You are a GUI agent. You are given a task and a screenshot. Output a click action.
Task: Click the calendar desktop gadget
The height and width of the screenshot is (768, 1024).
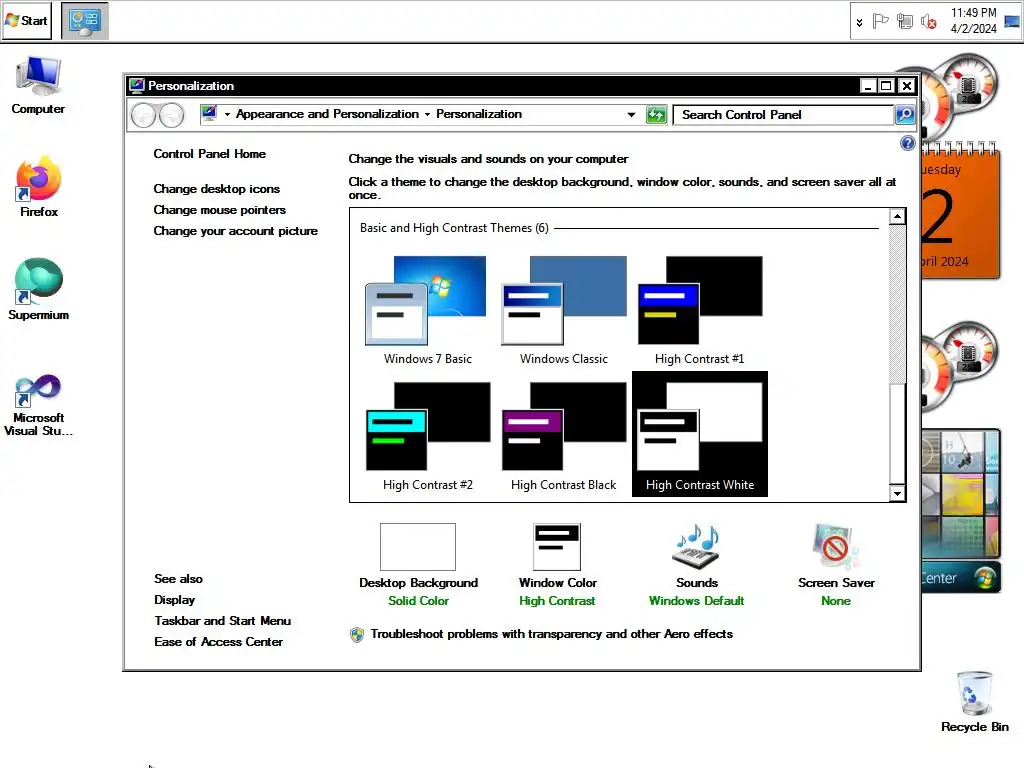click(x=960, y=212)
